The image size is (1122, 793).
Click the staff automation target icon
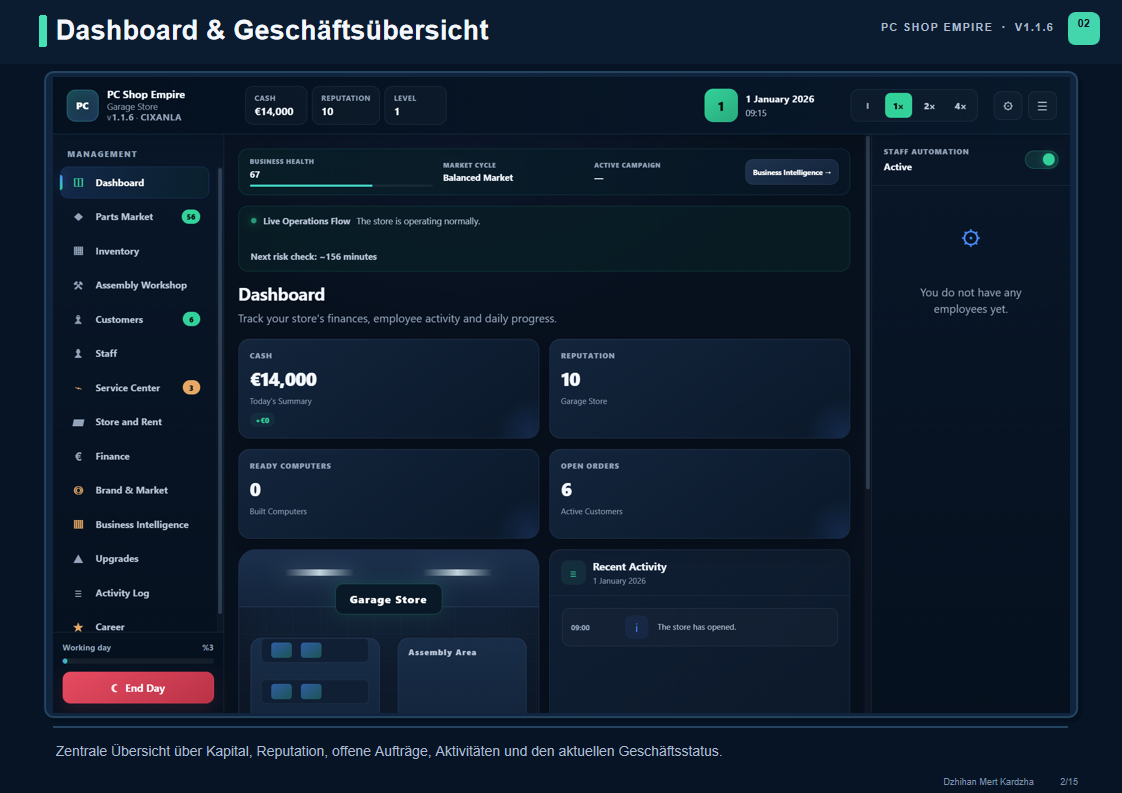(970, 238)
